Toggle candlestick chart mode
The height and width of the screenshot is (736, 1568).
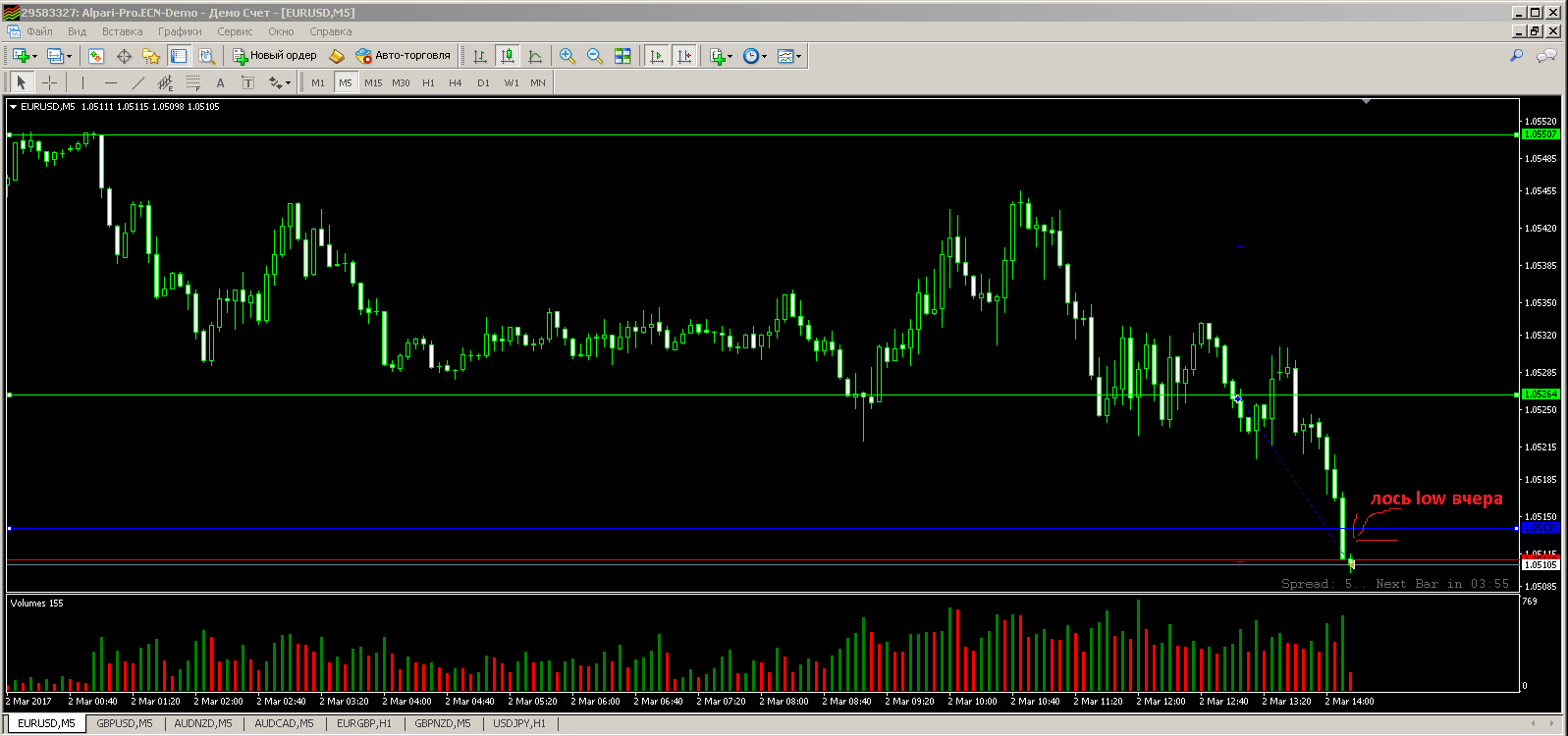coord(508,56)
